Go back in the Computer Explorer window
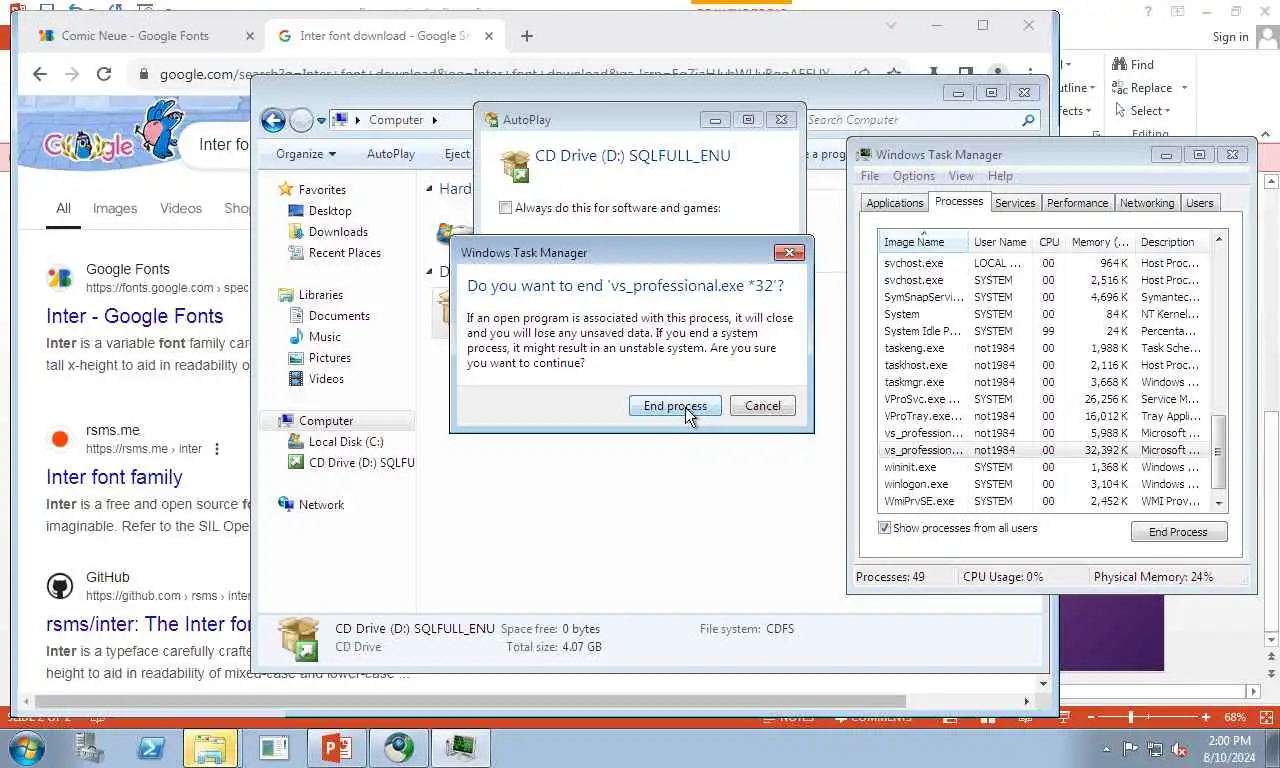The height and width of the screenshot is (768, 1280). 273,120
